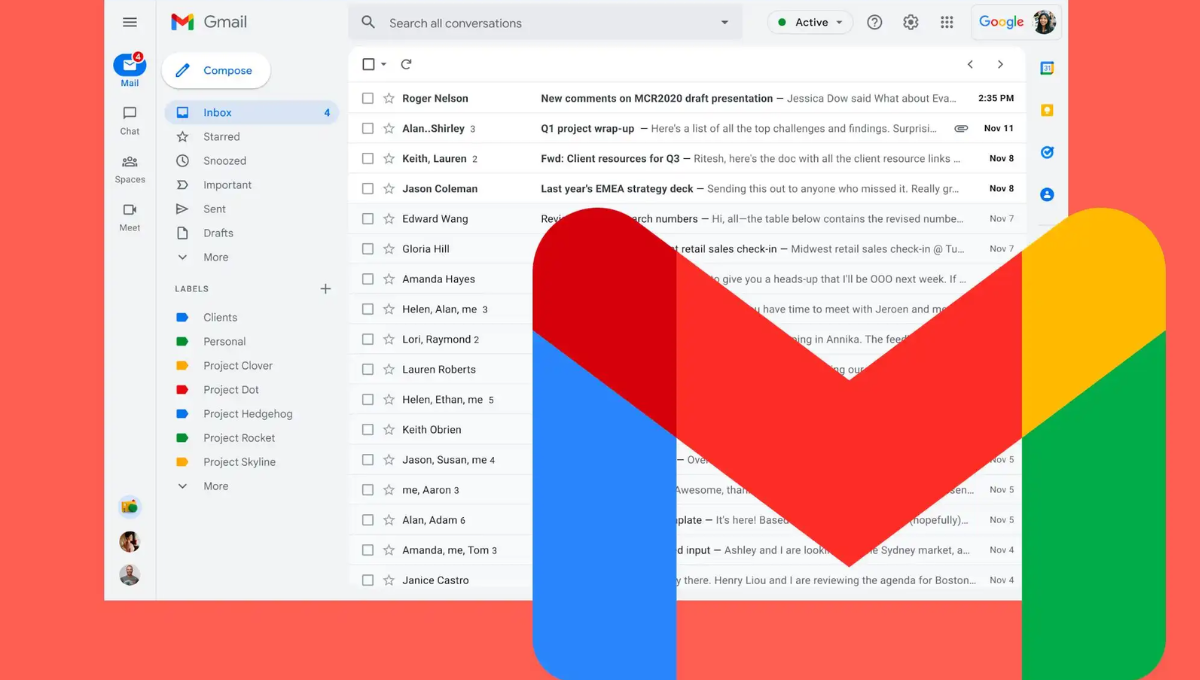The width and height of the screenshot is (1200, 680).
Task: Star the Roger Nelson email
Action: point(389,98)
